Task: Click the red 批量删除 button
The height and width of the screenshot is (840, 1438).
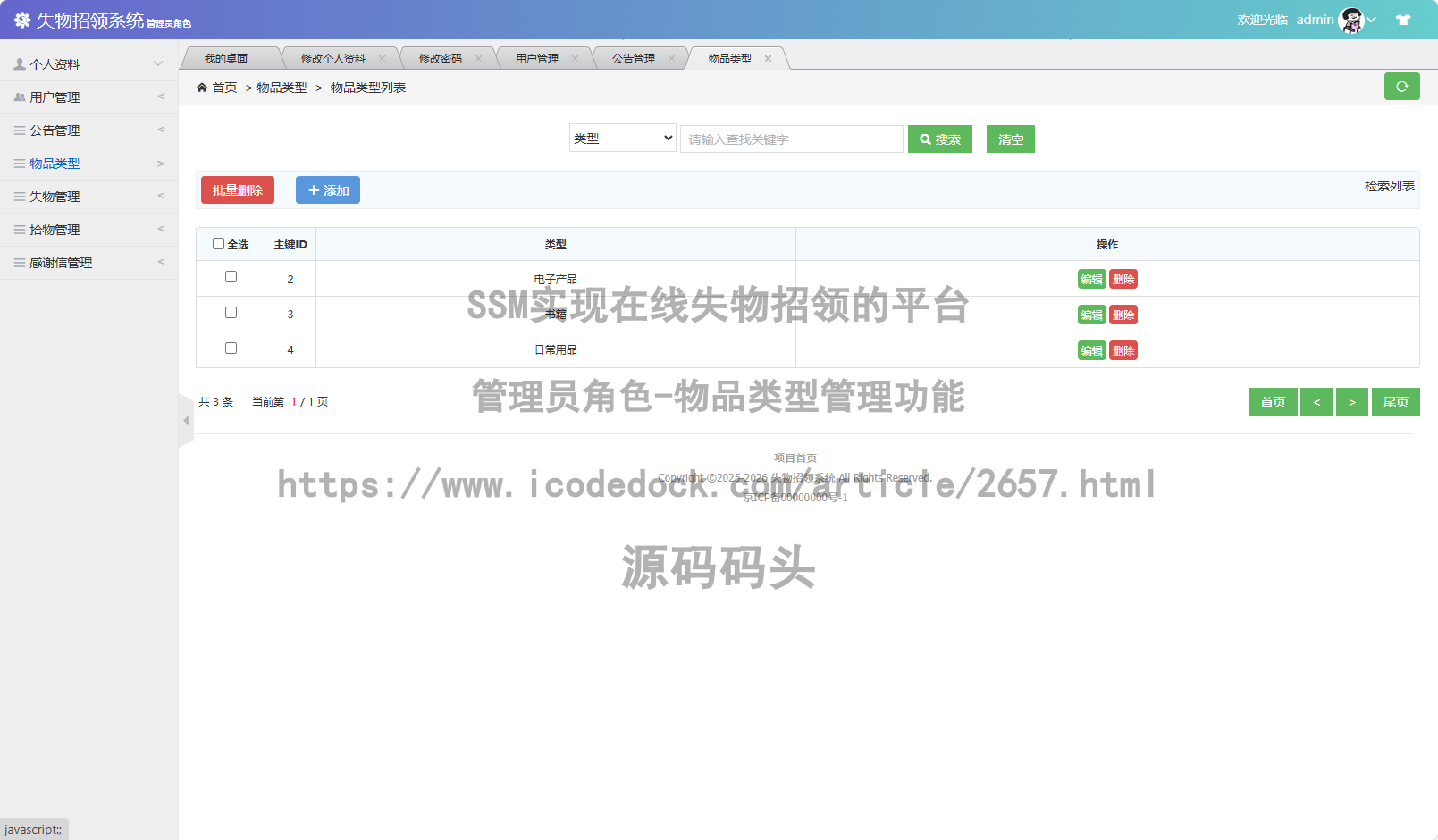Action: point(237,190)
